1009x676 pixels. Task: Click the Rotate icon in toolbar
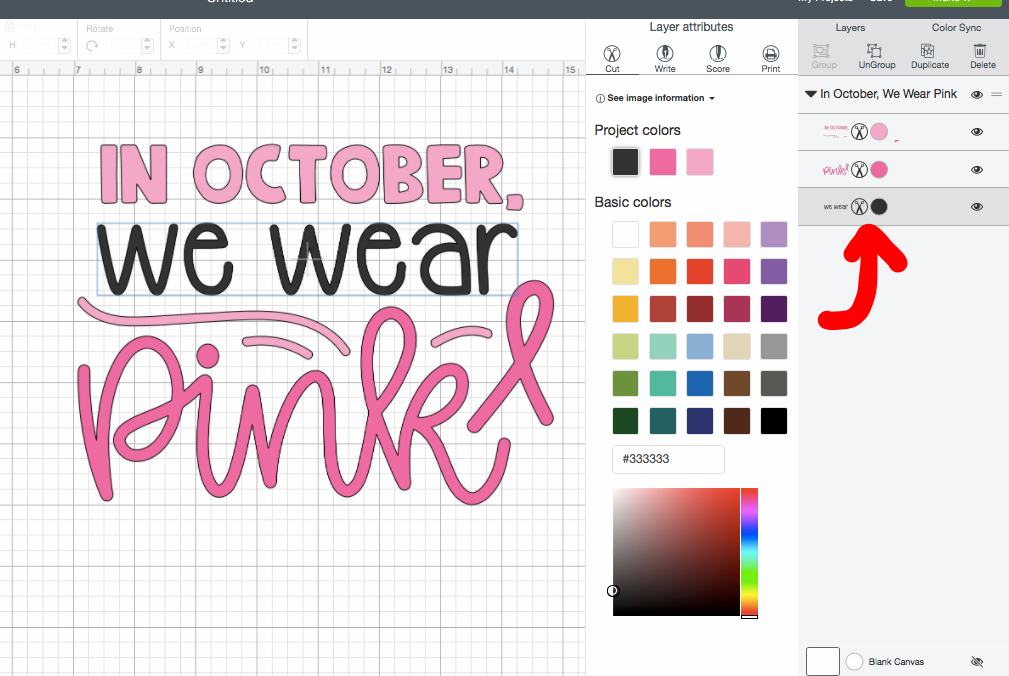pyautogui.click(x=92, y=46)
